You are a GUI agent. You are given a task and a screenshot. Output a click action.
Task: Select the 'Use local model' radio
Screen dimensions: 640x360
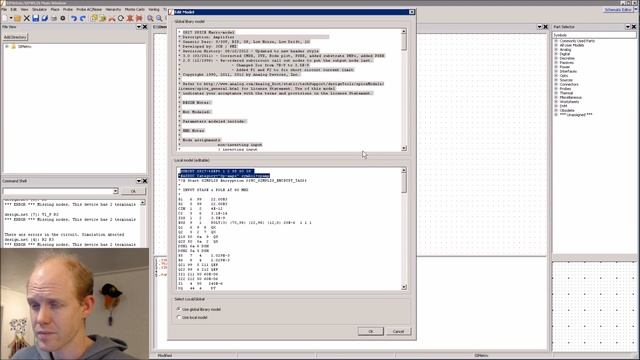(x=179, y=317)
